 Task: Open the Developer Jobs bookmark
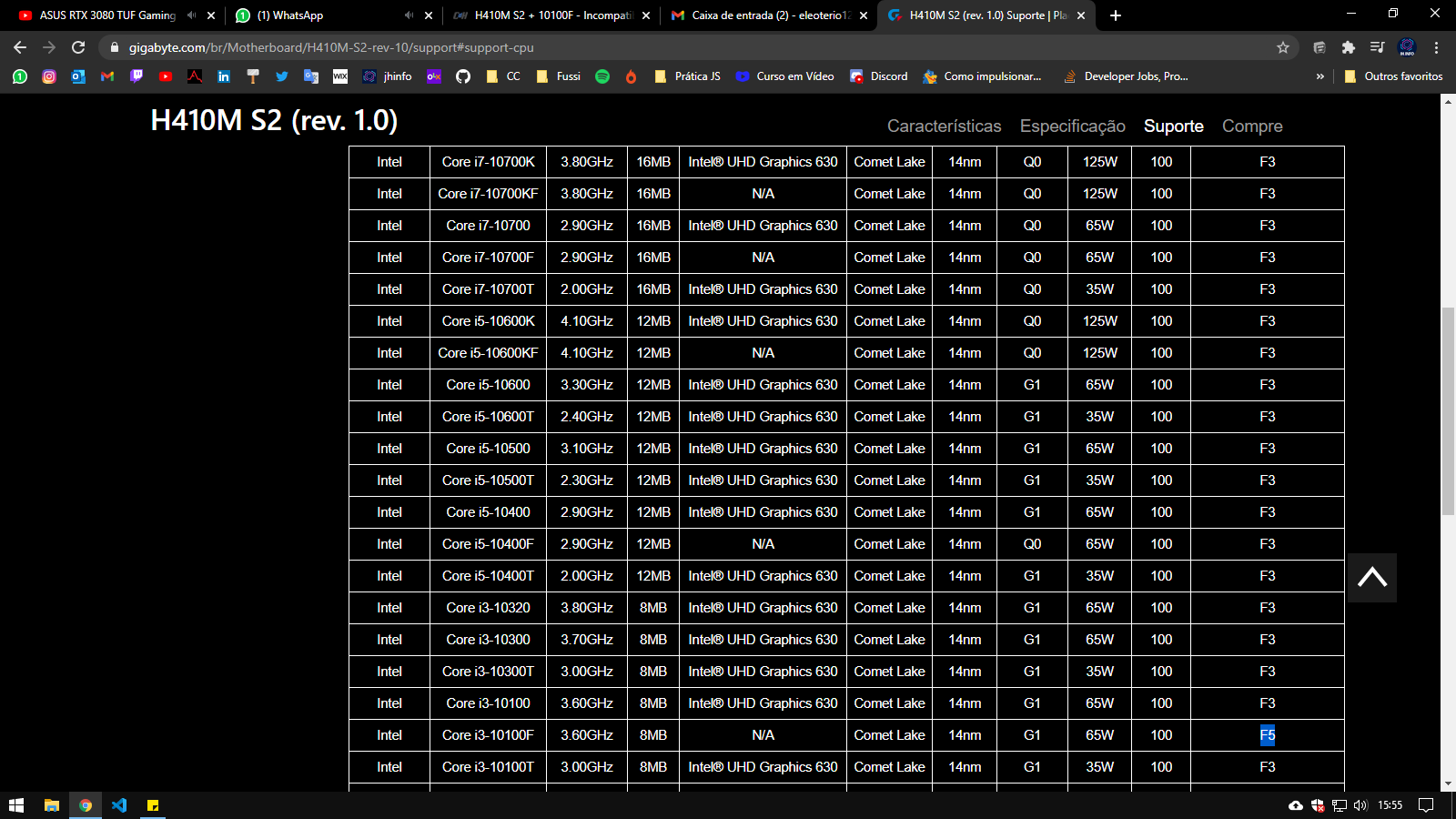(x=1126, y=76)
